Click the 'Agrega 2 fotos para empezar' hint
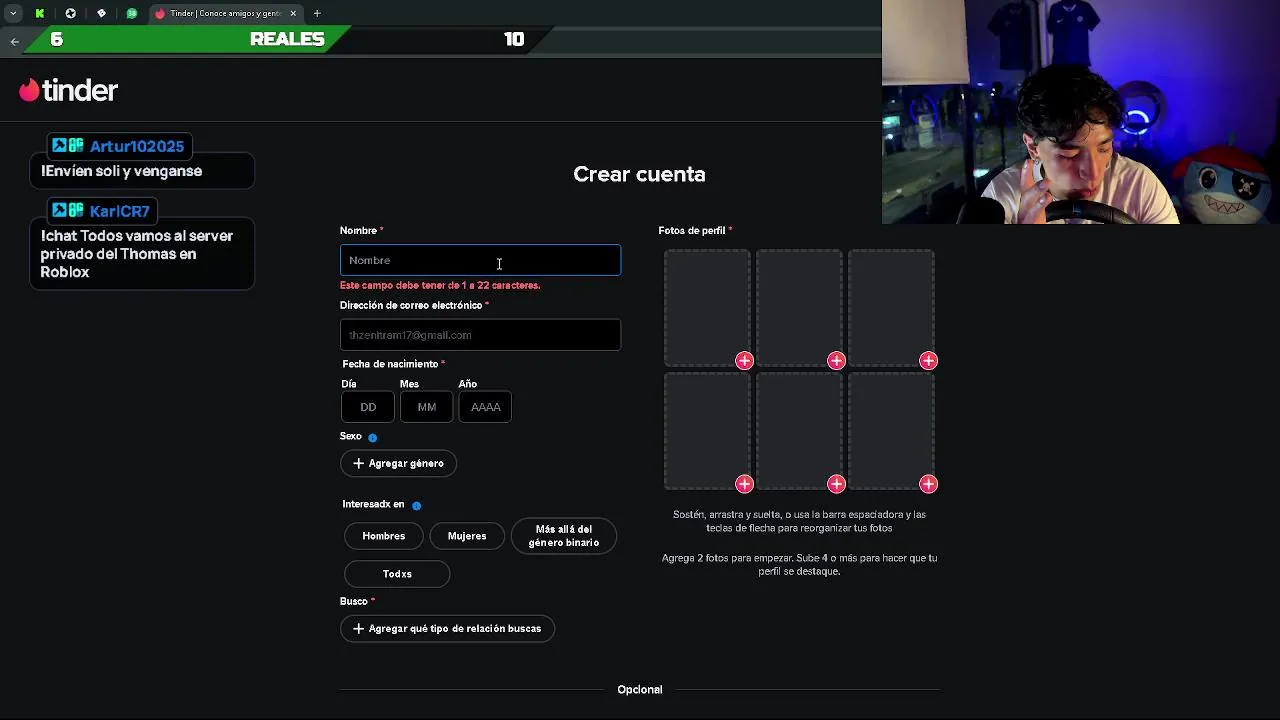1280x720 pixels. point(799,565)
